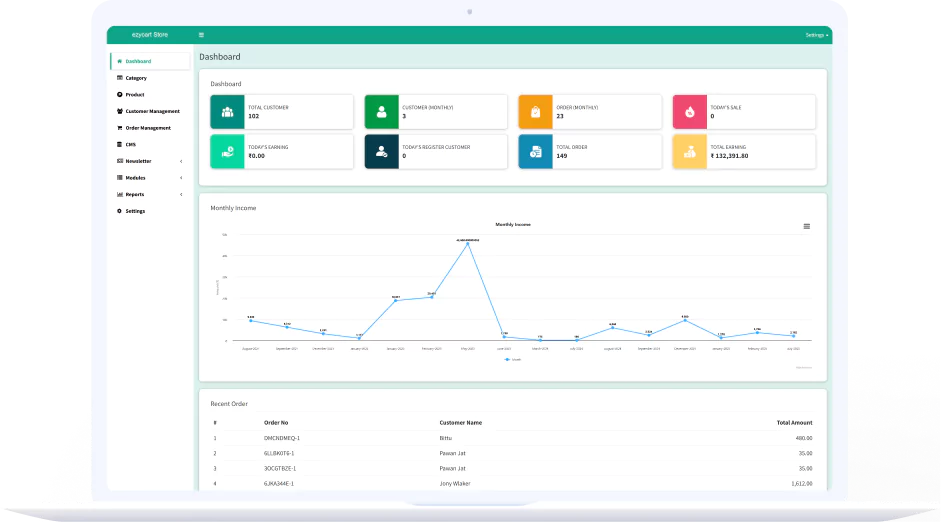Click the Settings gear icon in sidebar
The height and width of the screenshot is (522, 941).
pos(119,211)
